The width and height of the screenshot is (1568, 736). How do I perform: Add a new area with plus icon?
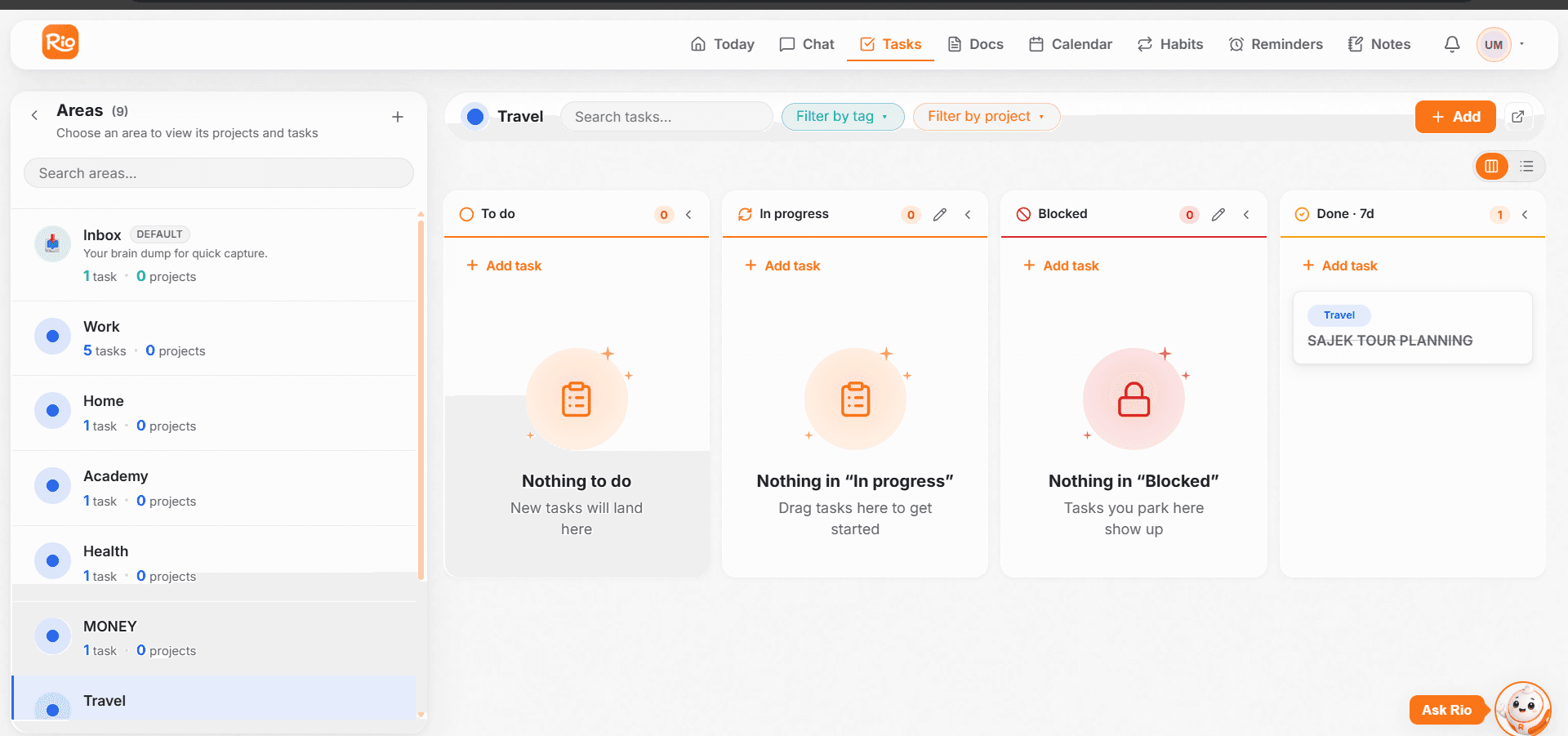(x=398, y=117)
